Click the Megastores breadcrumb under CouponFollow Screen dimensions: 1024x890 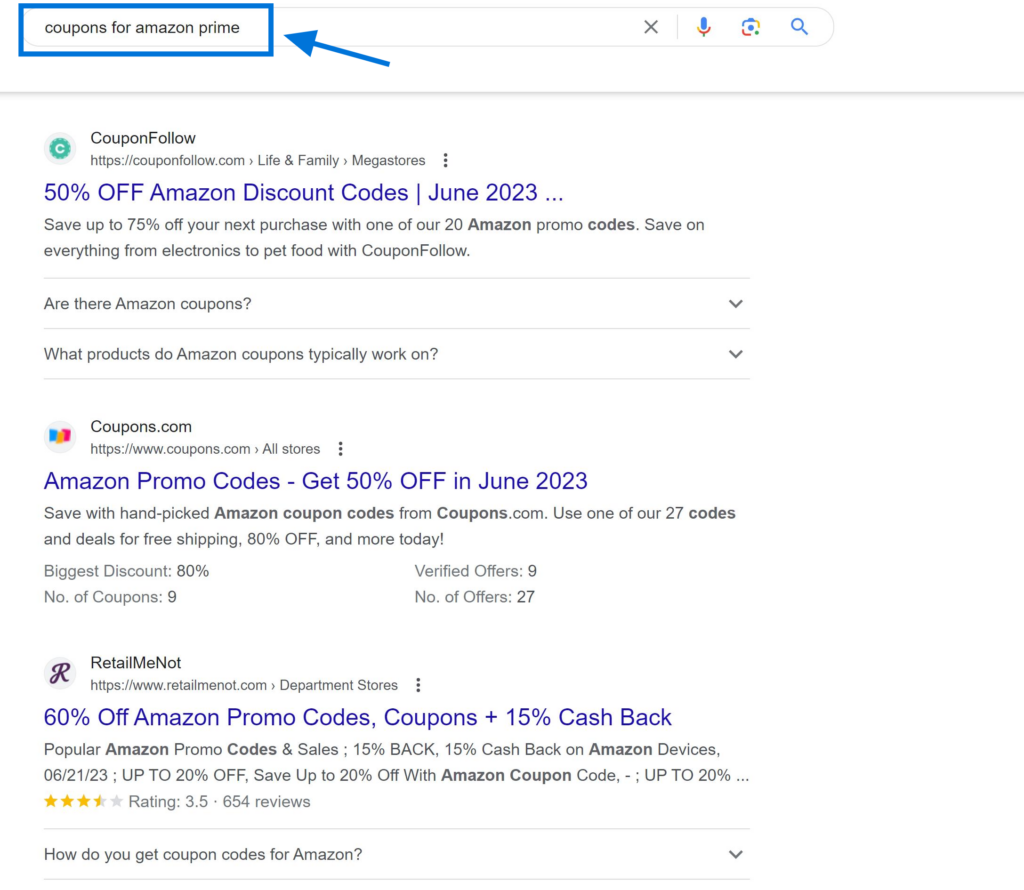(388, 160)
